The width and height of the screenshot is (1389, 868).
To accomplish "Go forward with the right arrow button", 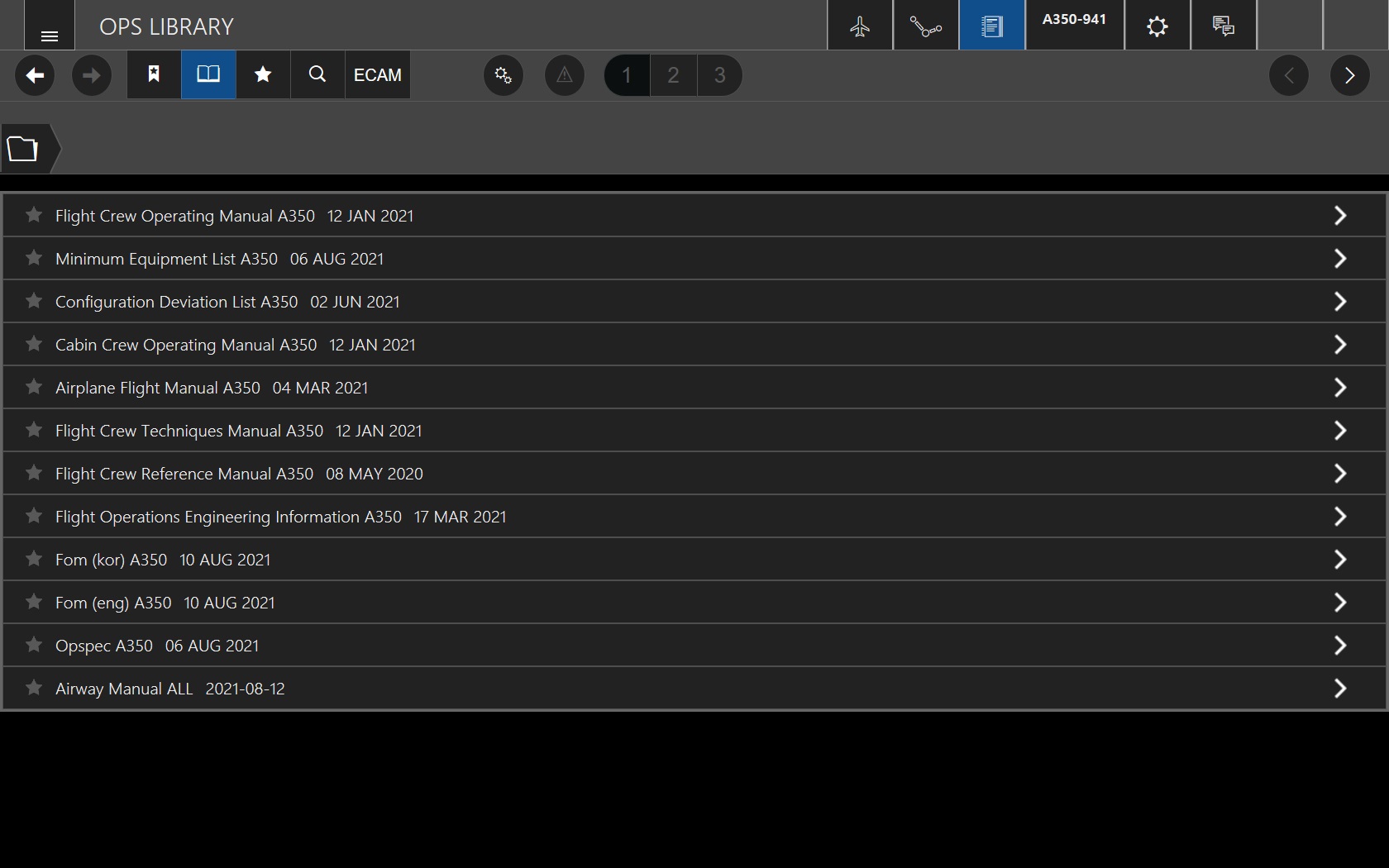I will [92, 76].
